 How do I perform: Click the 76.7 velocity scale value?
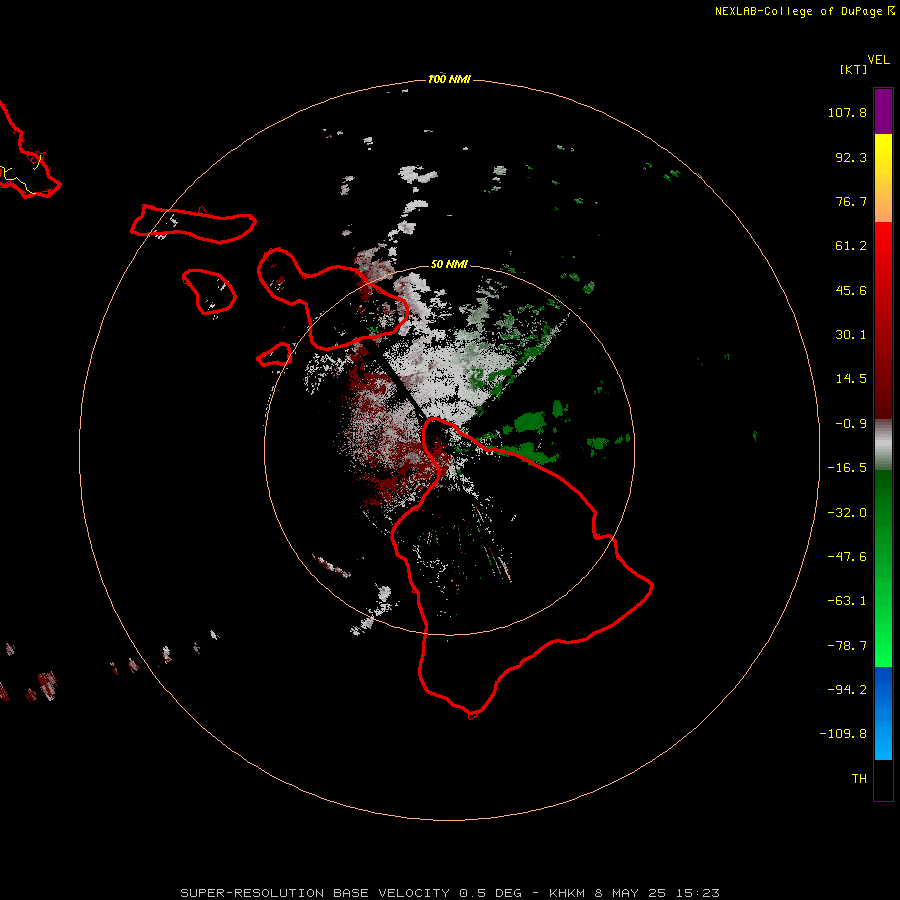pos(851,201)
